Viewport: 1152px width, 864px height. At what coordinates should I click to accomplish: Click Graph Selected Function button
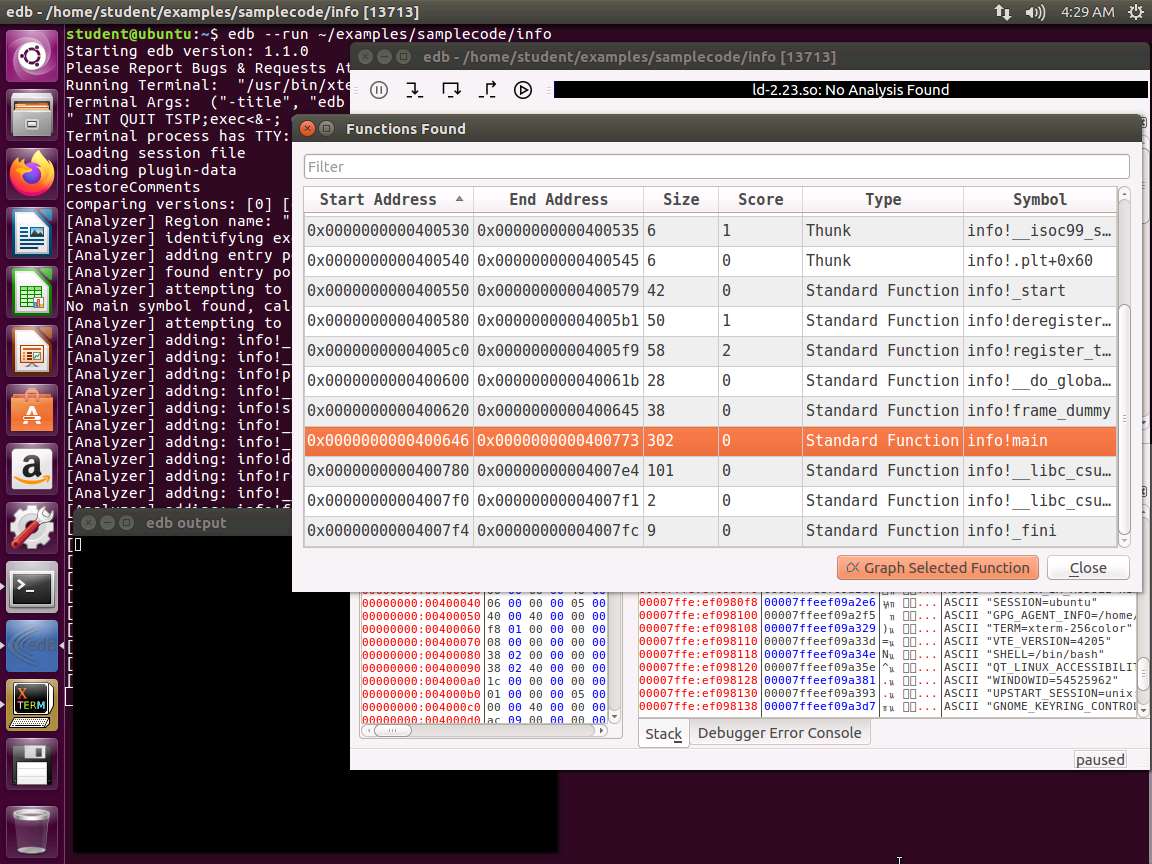point(937,568)
